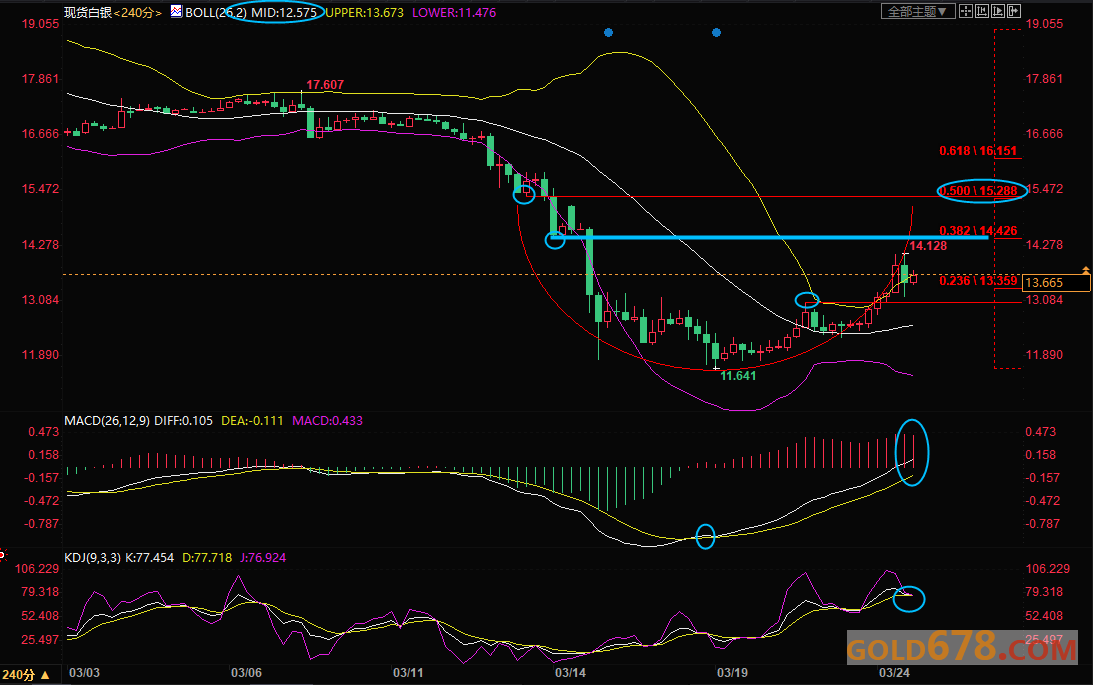Click 106.229 on the right KDJ axis
The width and height of the screenshot is (1093, 685).
coord(1048,570)
